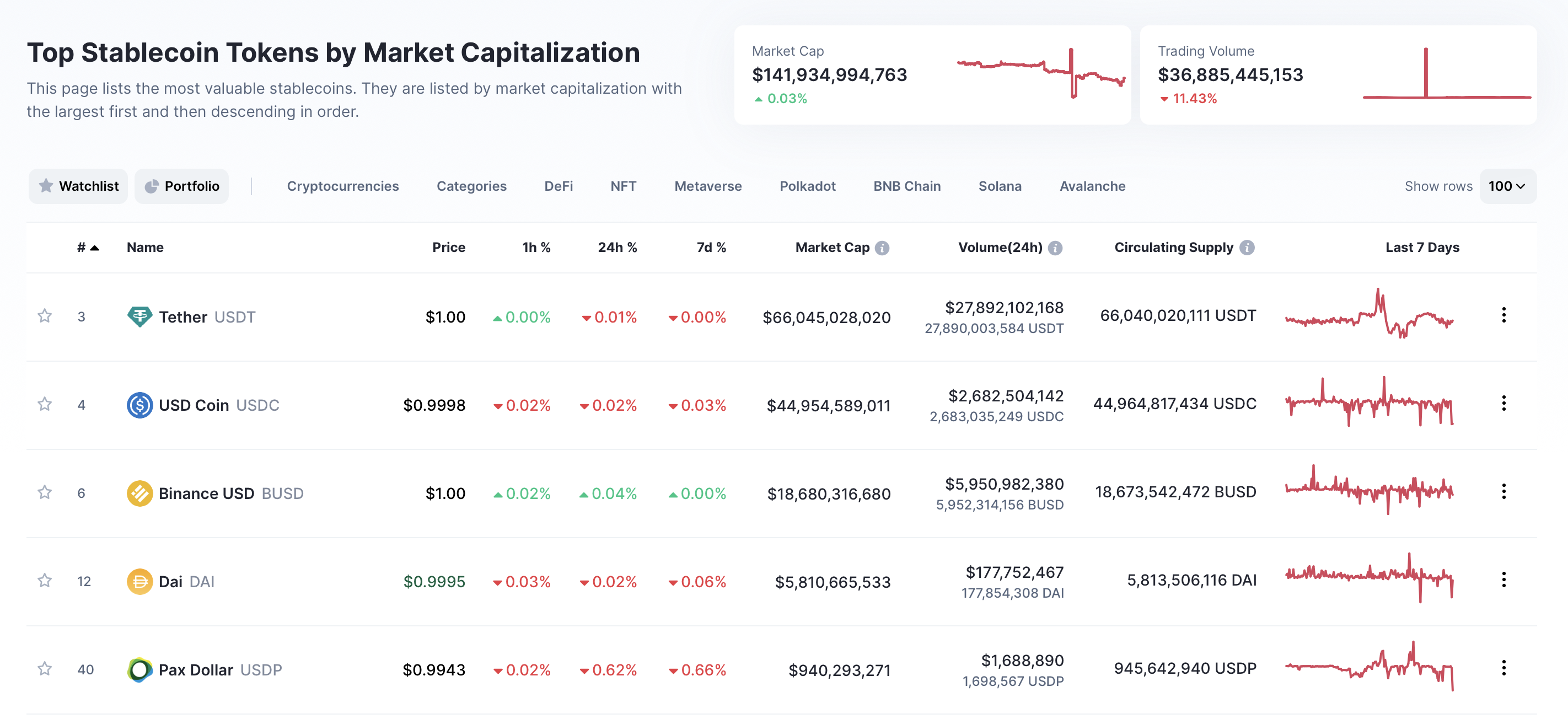Open the Show rows 100 dropdown
The height and width of the screenshot is (719, 1568).
[1506, 186]
